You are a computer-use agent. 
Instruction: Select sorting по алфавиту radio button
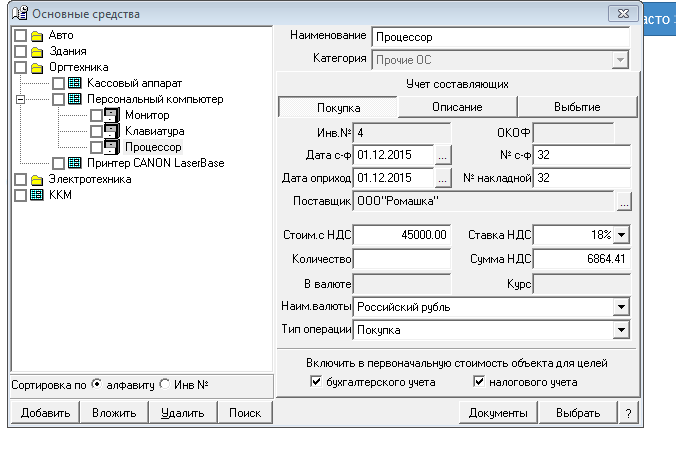coord(97,384)
